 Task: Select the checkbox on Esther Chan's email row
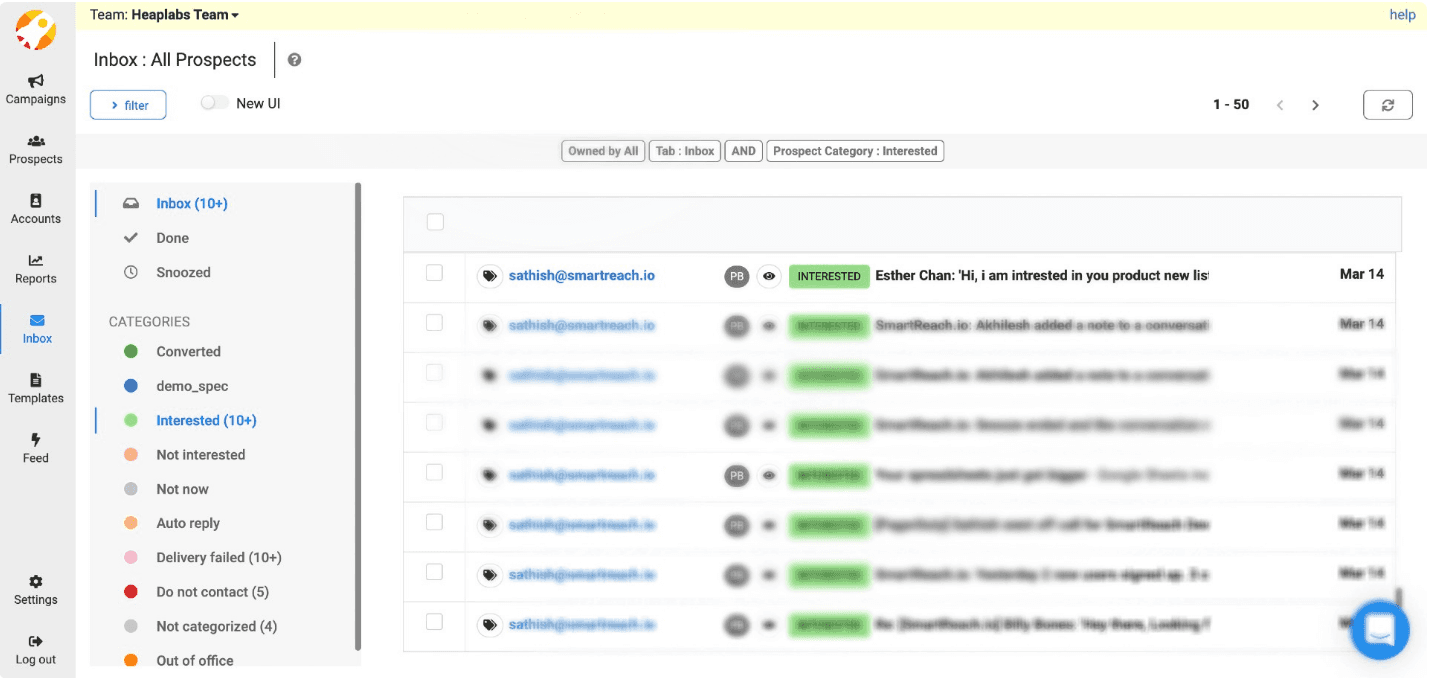435,272
